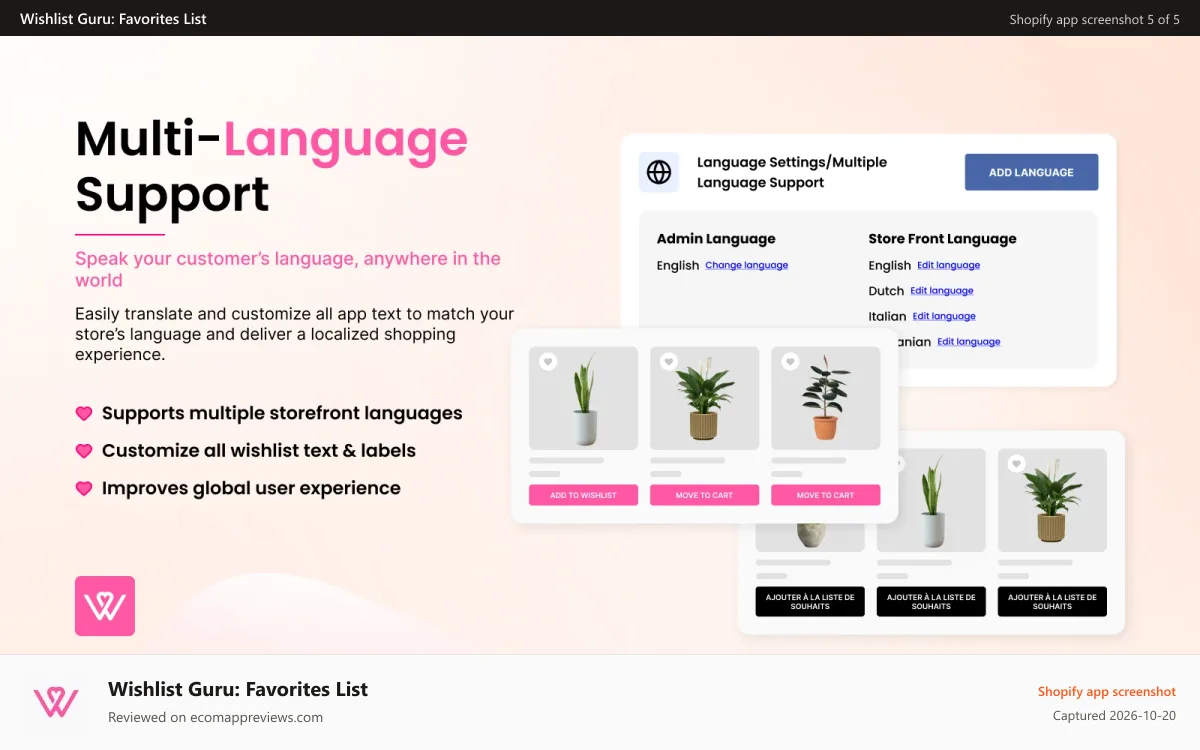This screenshot has height=750, width=1200.
Task: Click the footer Wishlist Guru heart logo
Action: 56,702
